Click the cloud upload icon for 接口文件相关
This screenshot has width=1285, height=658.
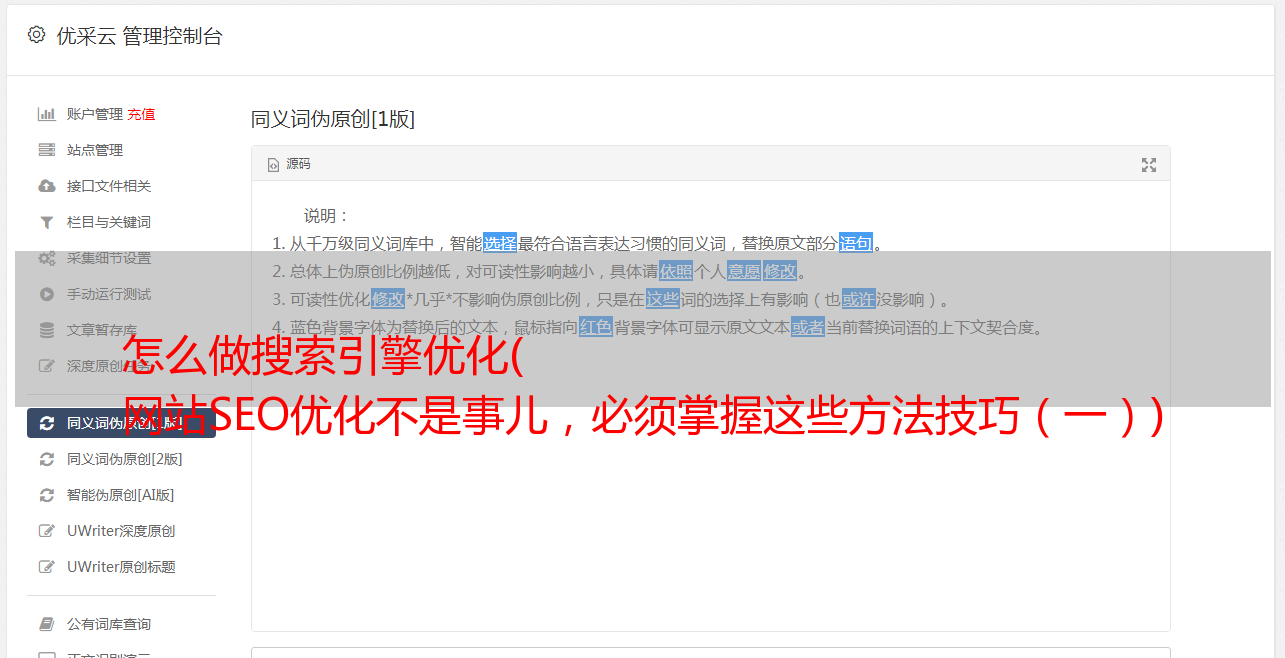pyautogui.click(x=46, y=186)
